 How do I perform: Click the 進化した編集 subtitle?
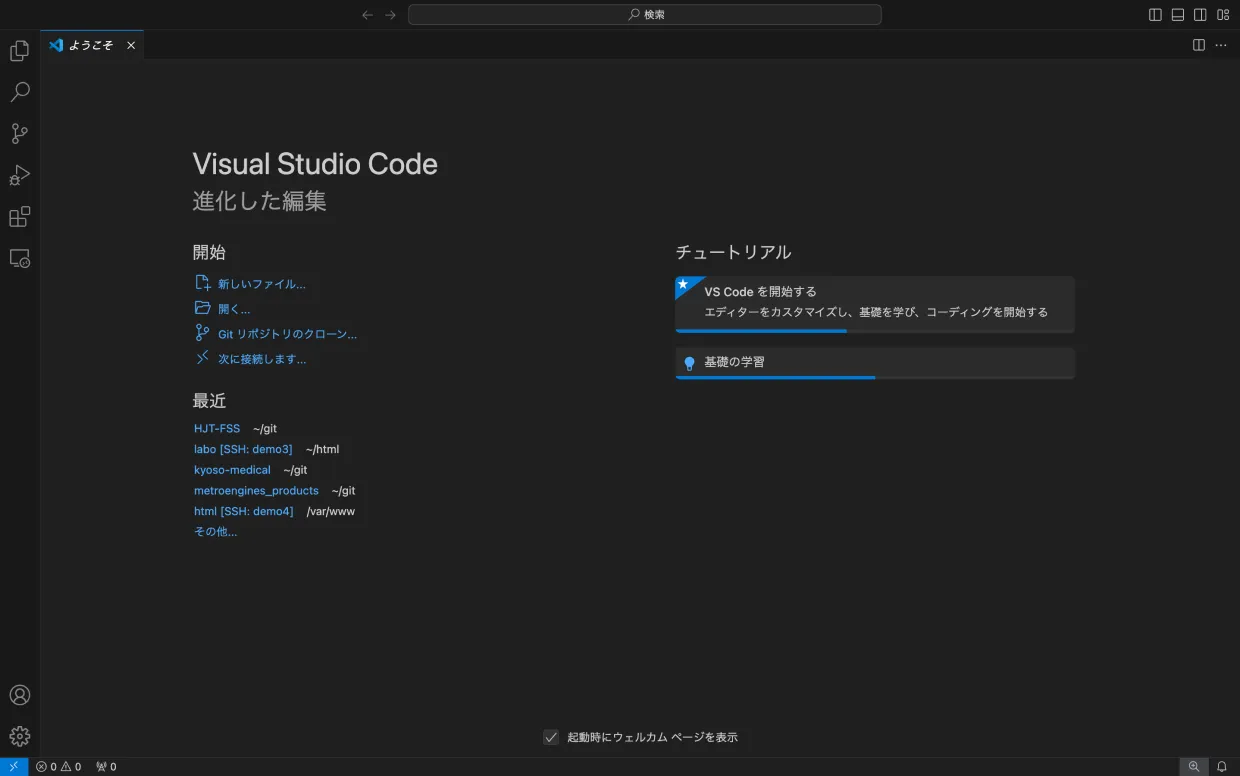(259, 201)
